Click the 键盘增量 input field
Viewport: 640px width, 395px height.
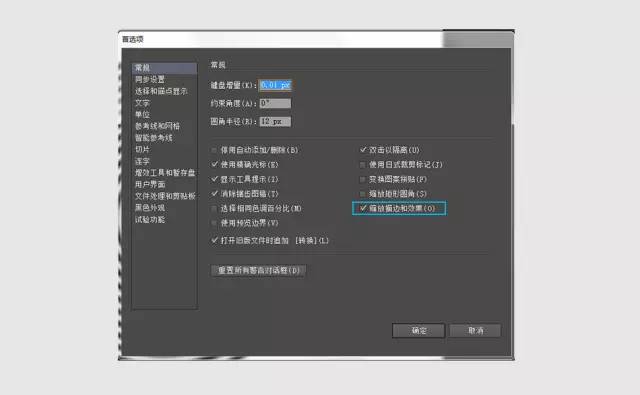[276, 85]
